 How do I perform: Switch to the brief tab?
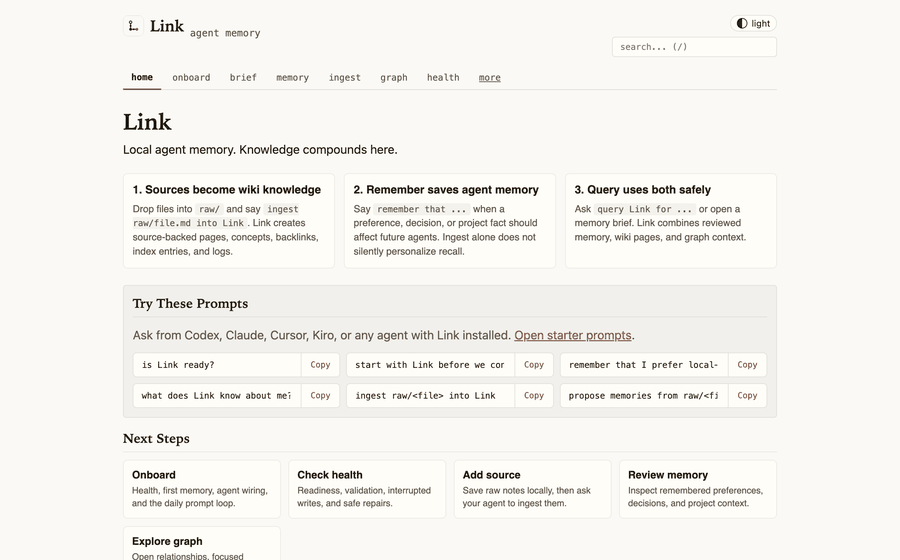click(243, 77)
